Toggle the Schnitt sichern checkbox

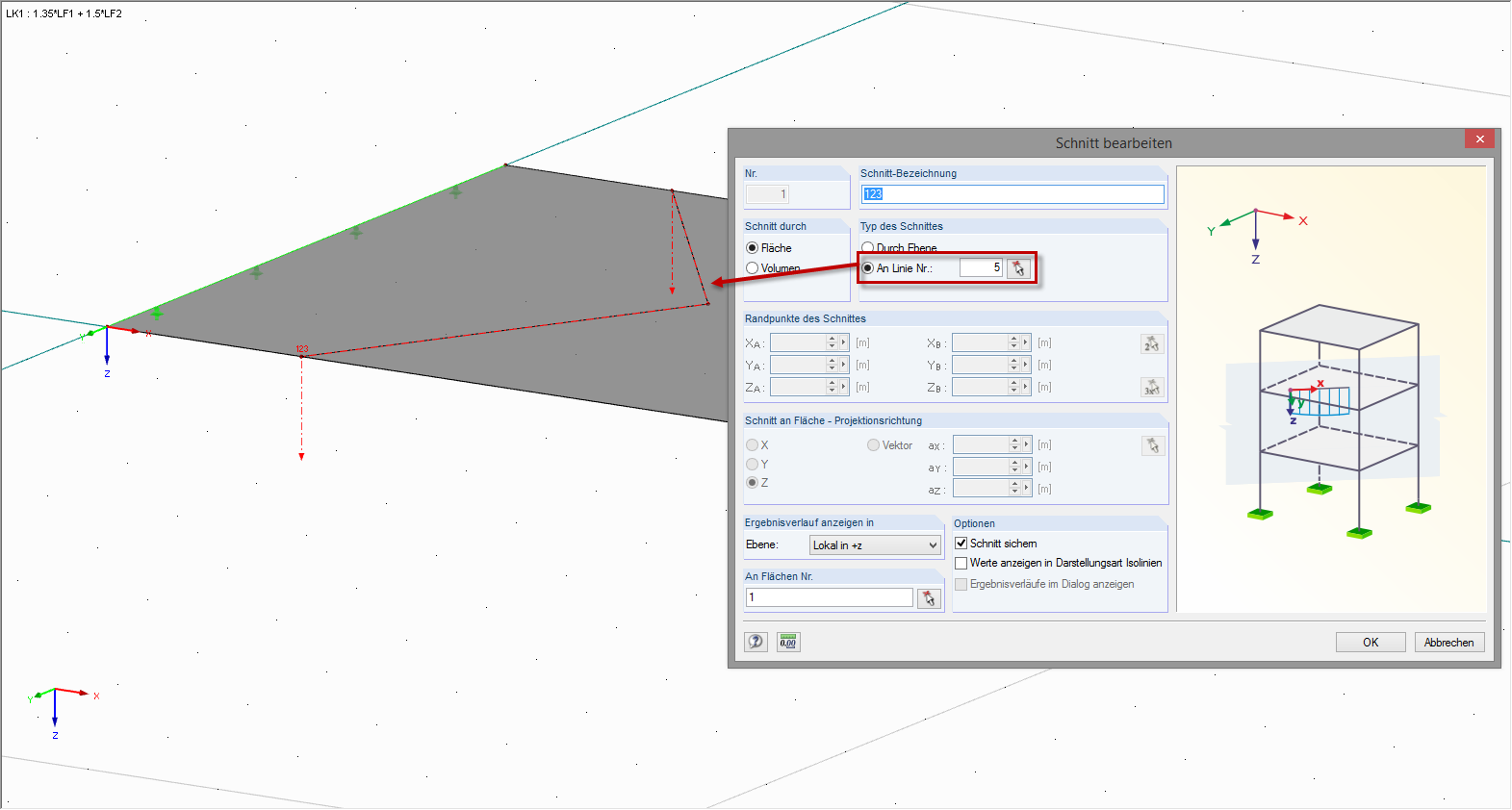961,544
